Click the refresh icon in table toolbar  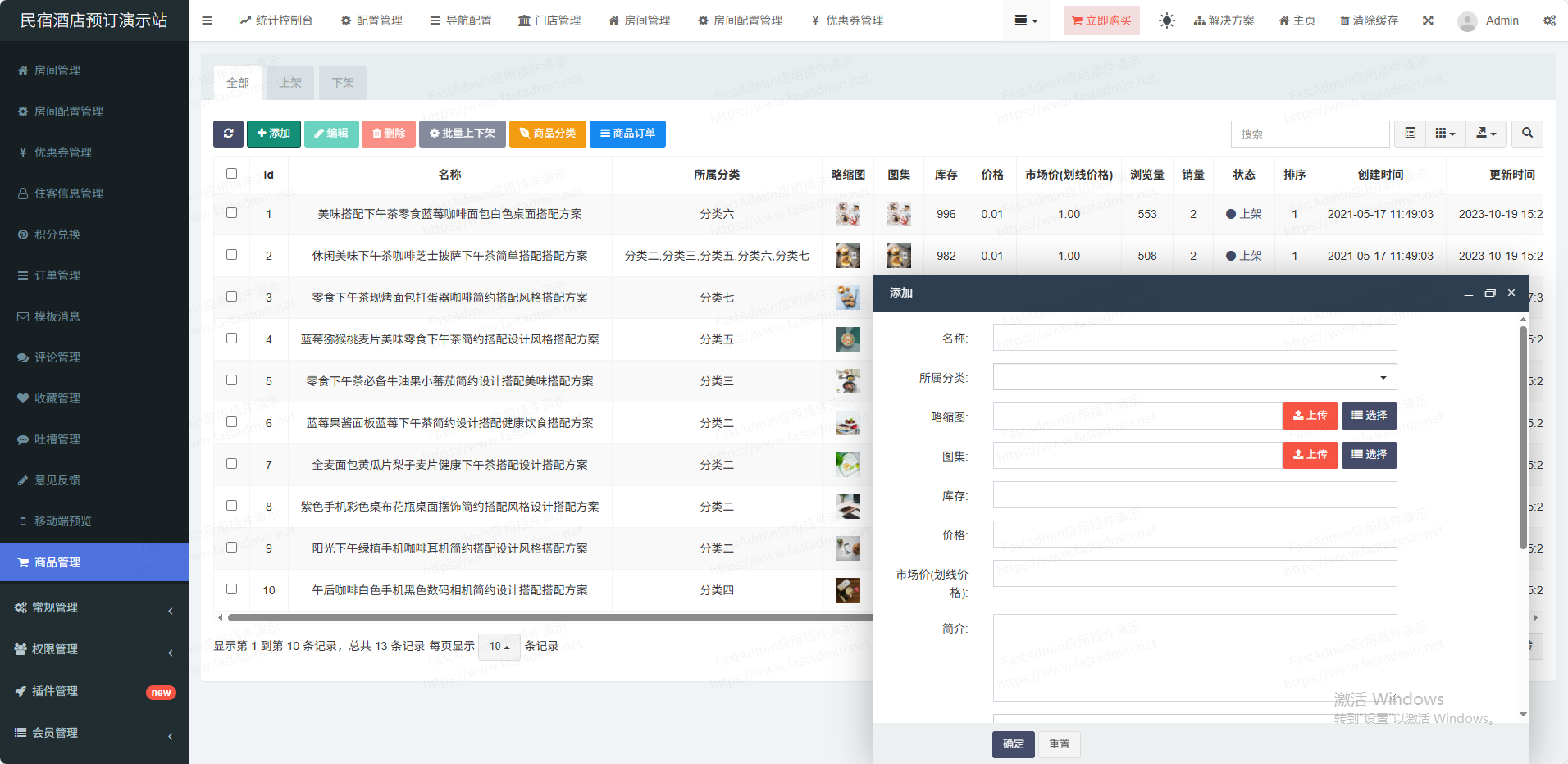point(228,134)
